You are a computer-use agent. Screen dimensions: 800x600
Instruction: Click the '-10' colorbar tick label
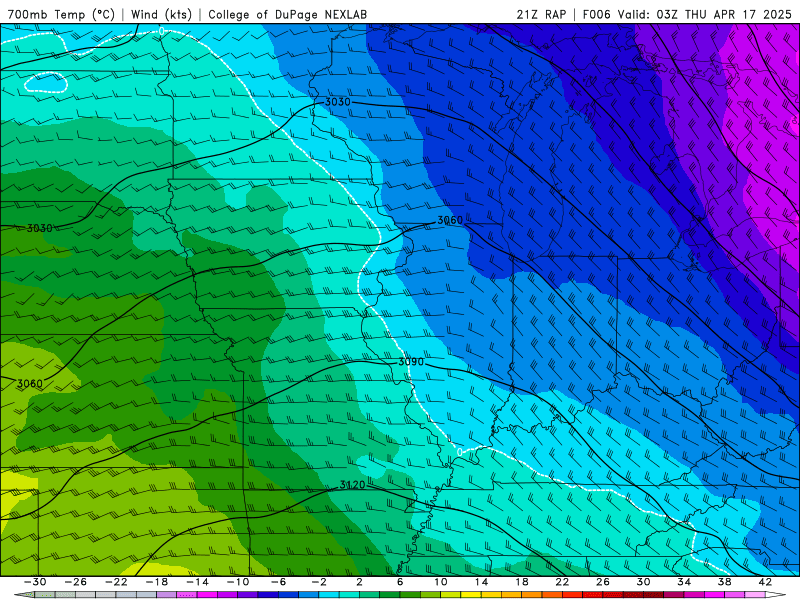point(238,582)
